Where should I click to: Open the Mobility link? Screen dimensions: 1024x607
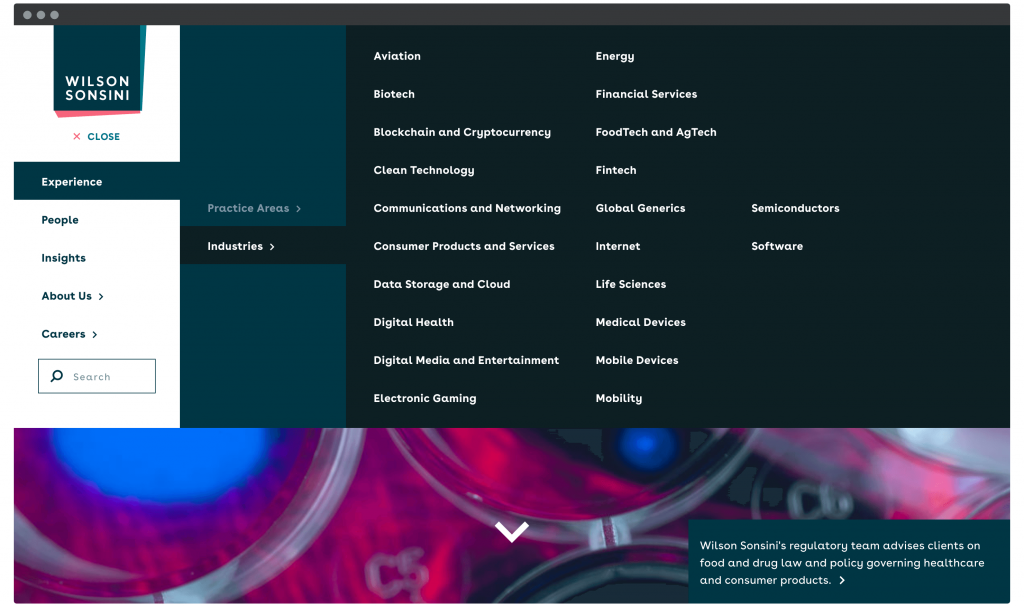tap(619, 398)
